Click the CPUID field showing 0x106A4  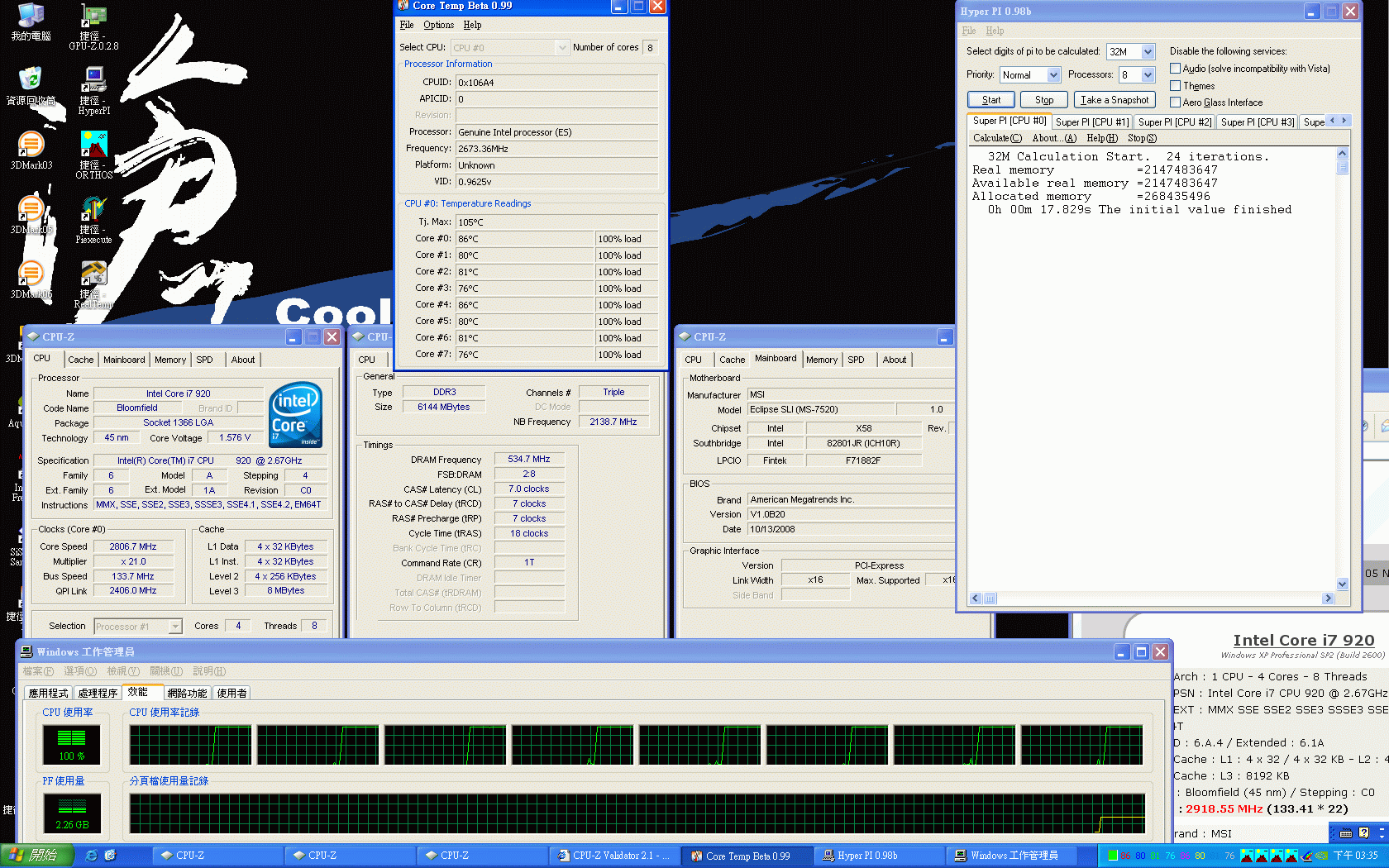556,83
